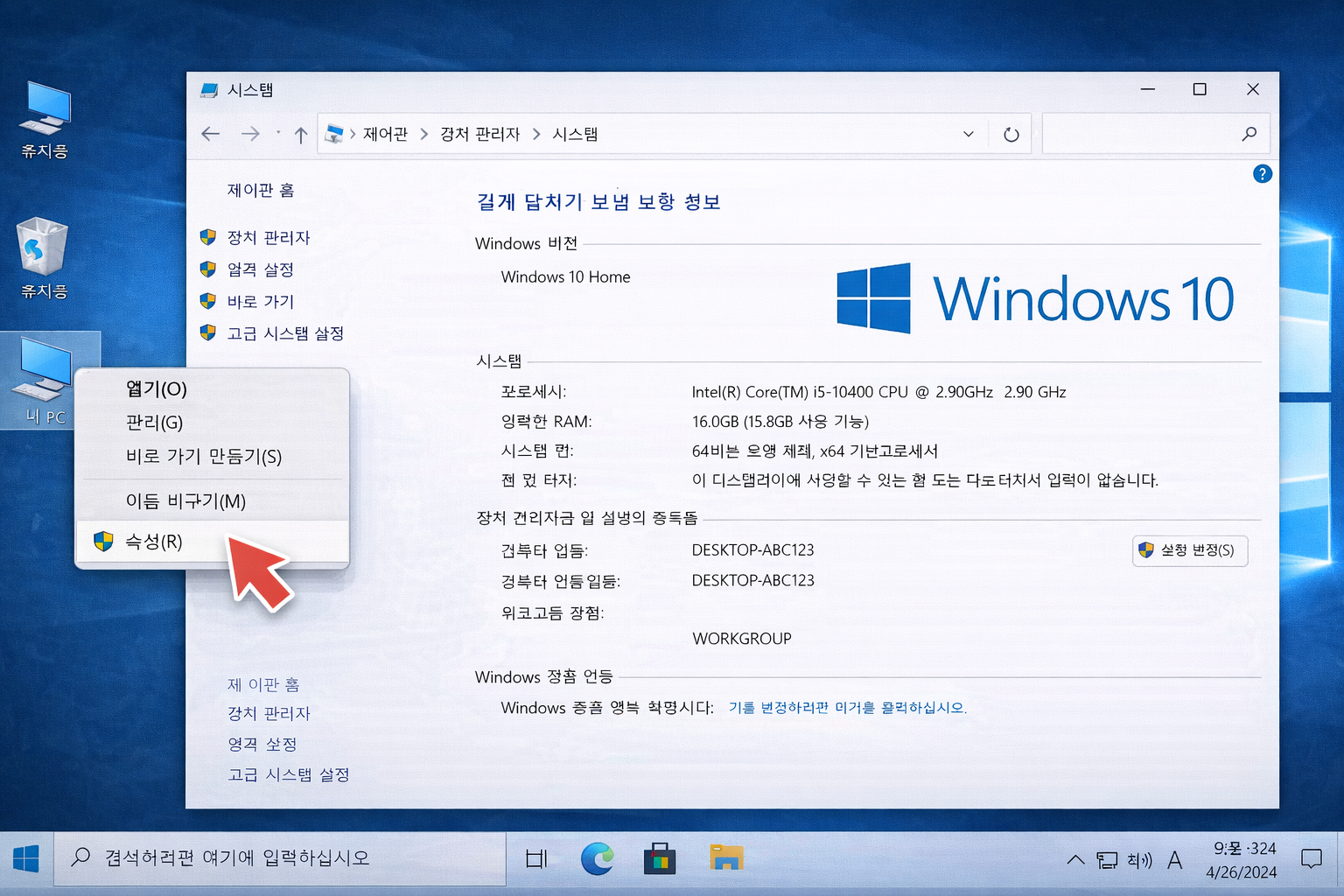Screen dimensions: 1344x896
Task: Click DESKTOP-ABC123 in the 검북타 업듬 row
Action: pos(752,550)
